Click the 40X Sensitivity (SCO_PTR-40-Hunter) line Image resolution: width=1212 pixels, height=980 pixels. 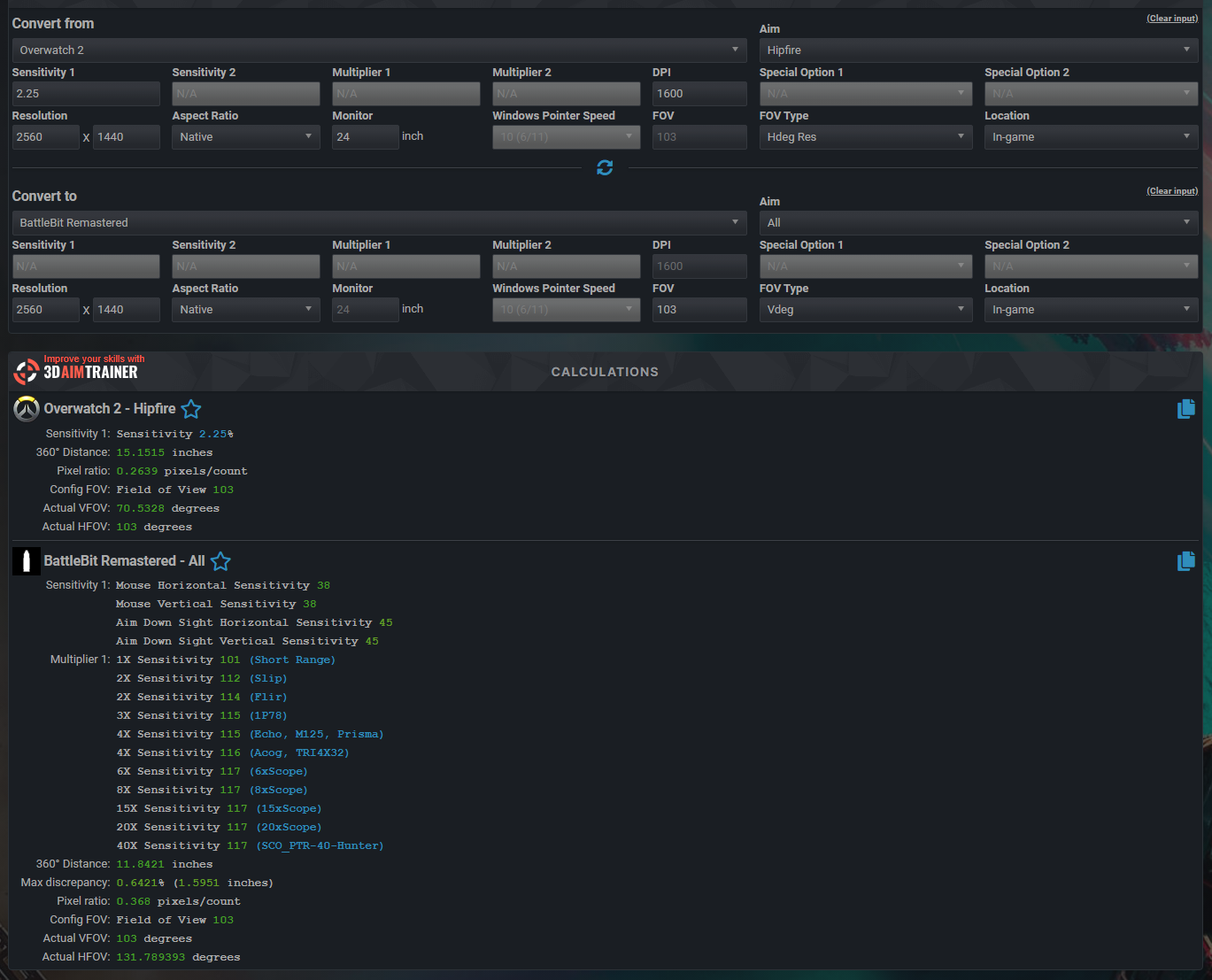click(x=250, y=845)
